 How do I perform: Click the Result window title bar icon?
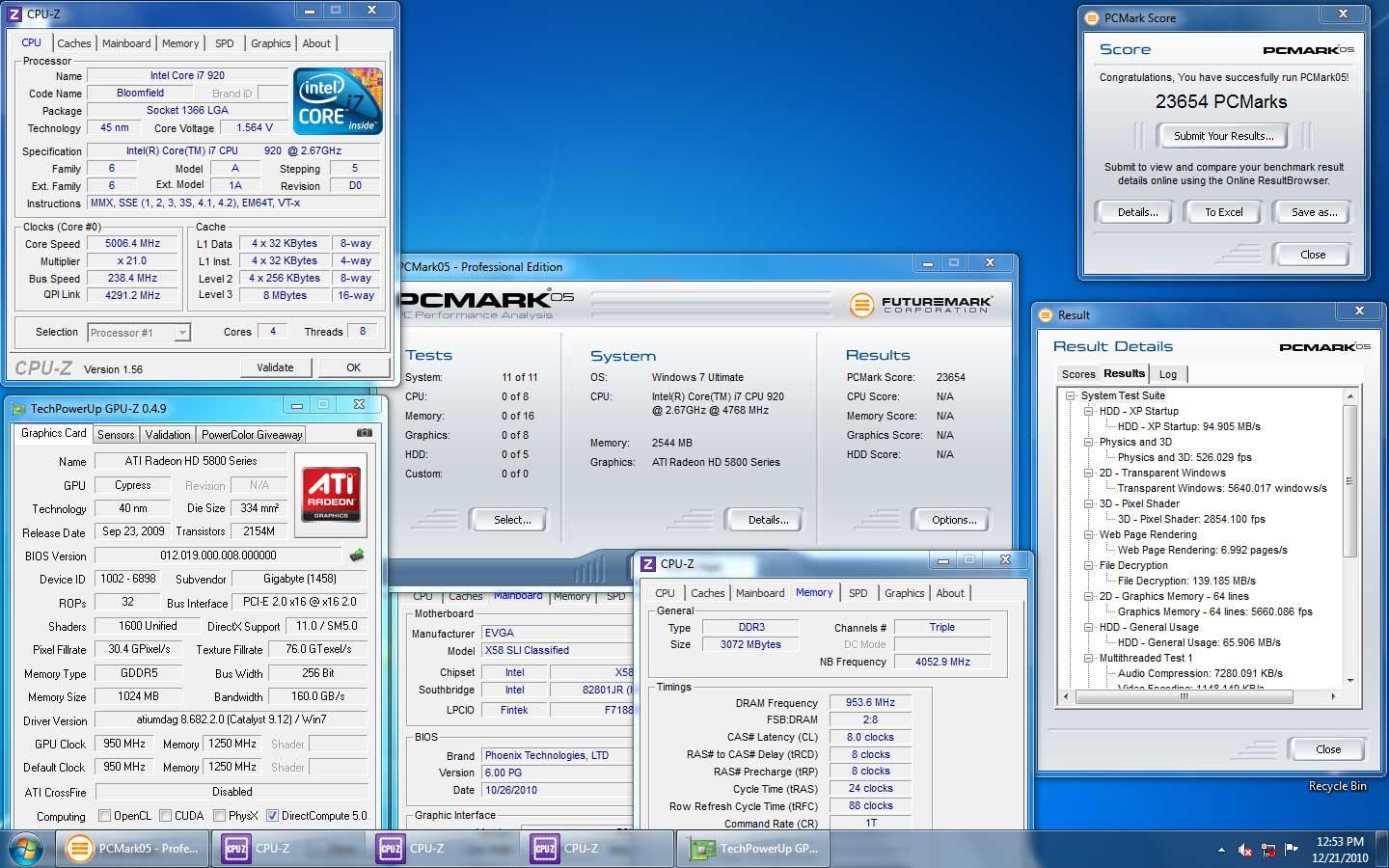tap(1046, 314)
